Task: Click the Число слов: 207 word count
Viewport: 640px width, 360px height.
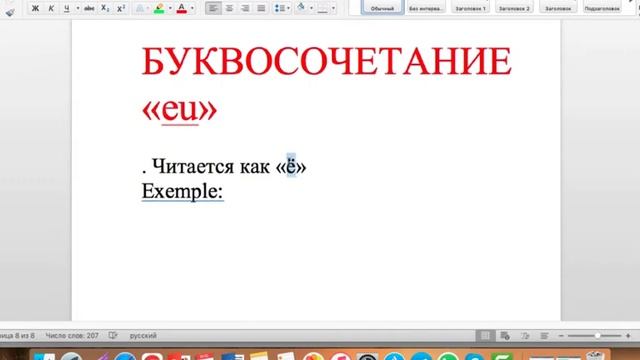Action: pos(72,336)
